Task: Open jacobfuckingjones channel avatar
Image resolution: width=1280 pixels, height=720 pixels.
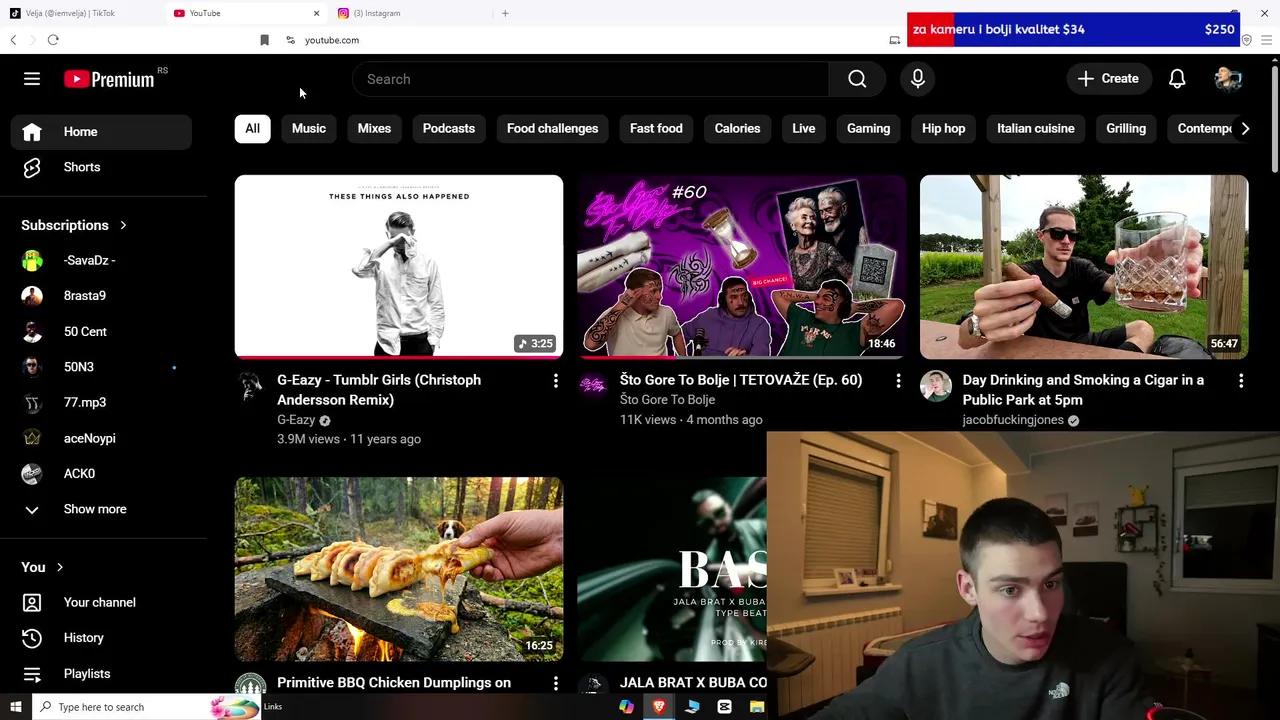Action: tap(935, 385)
